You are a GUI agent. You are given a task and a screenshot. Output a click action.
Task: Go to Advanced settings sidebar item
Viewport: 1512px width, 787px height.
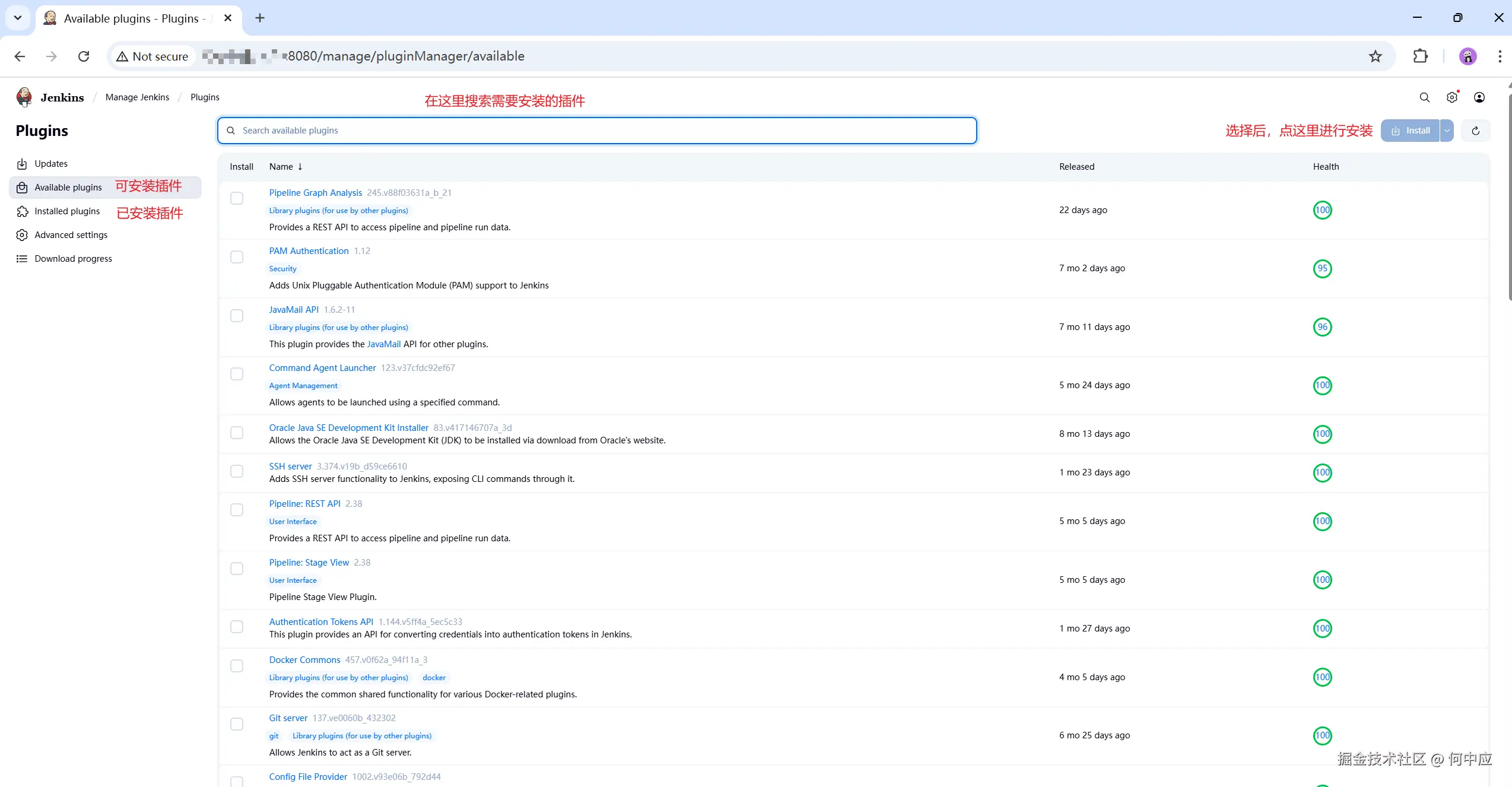click(x=71, y=235)
